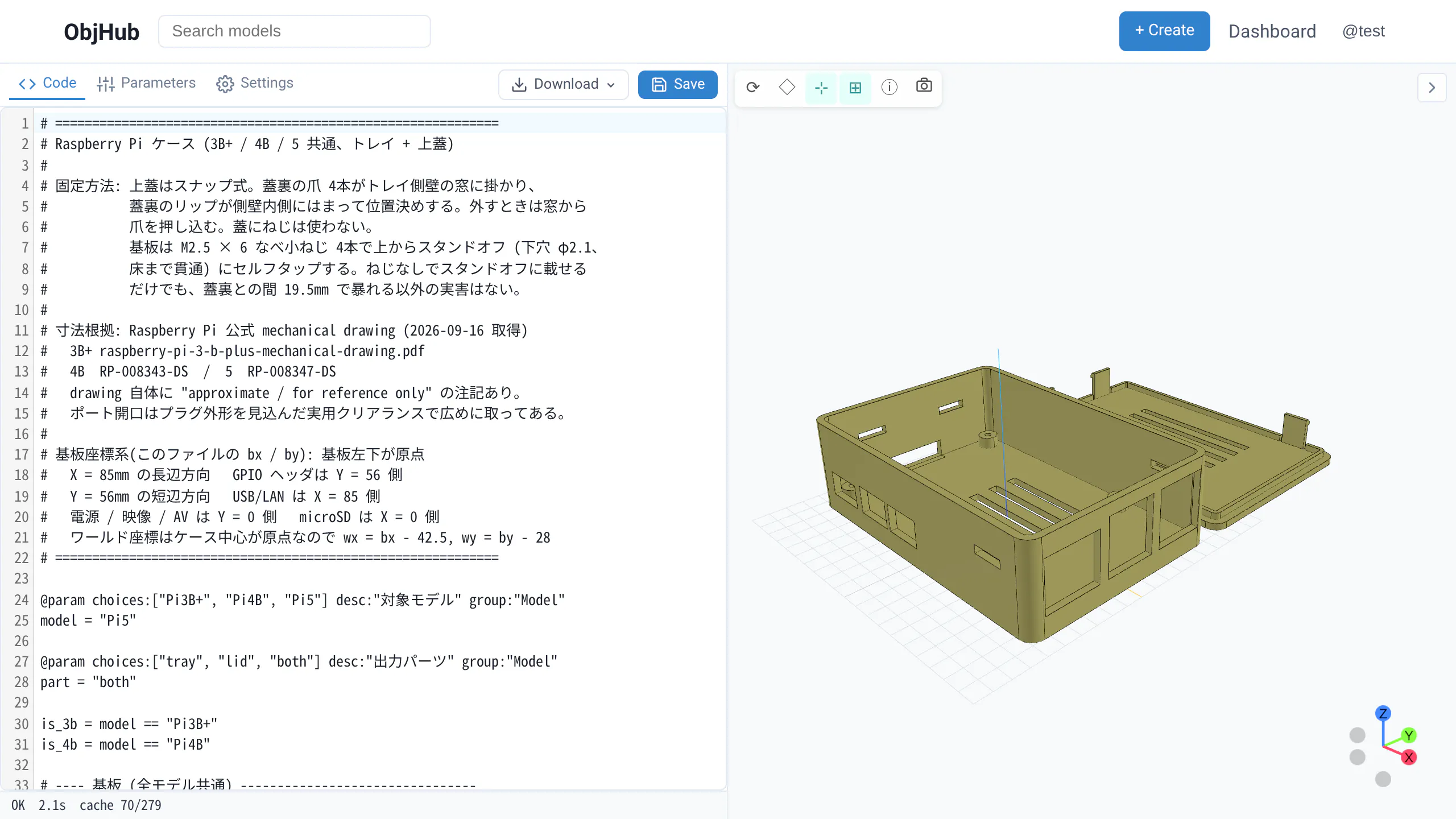1456x819 pixels.
Task: Open the Download dropdown
Action: click(564, 84)
